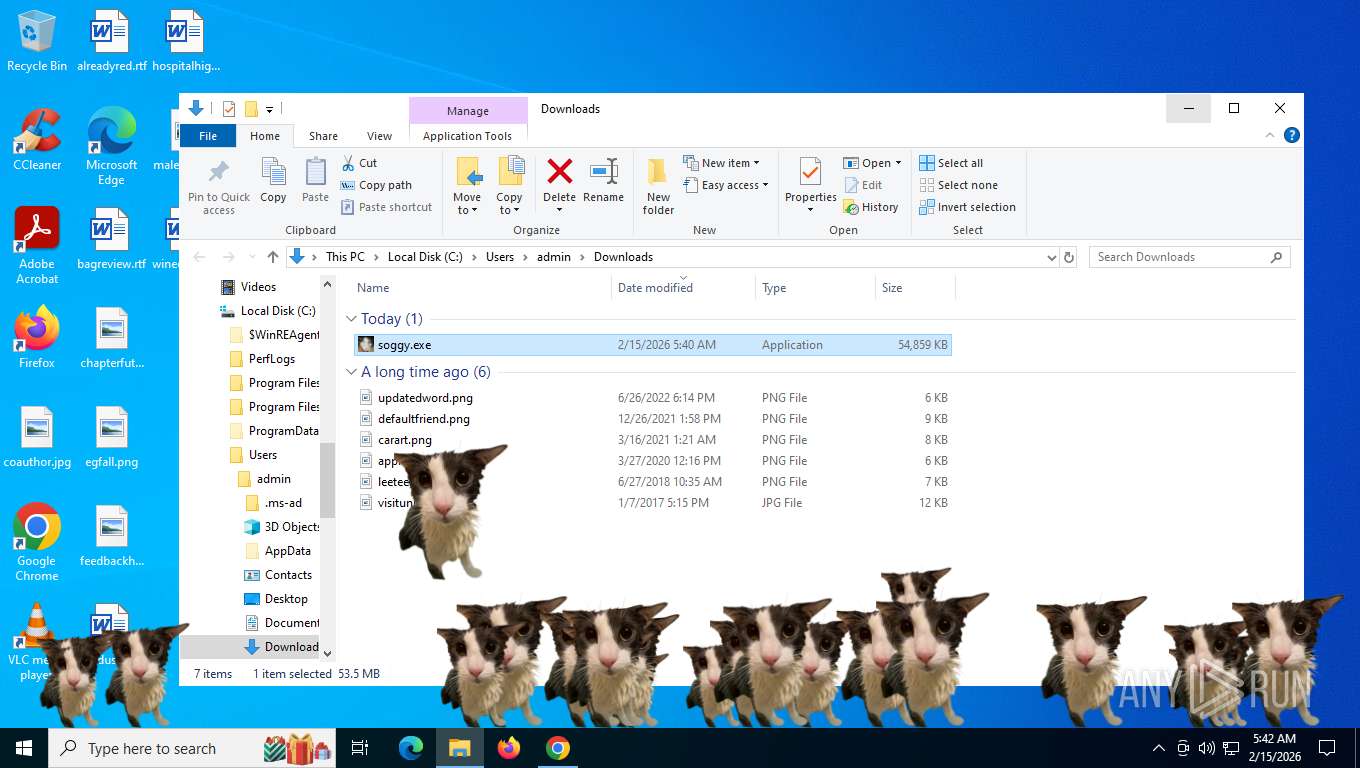The width and height of the screenshot is (1360, 768).
Task: Select ProgramData in navigation tree
Action: (274, 431)
